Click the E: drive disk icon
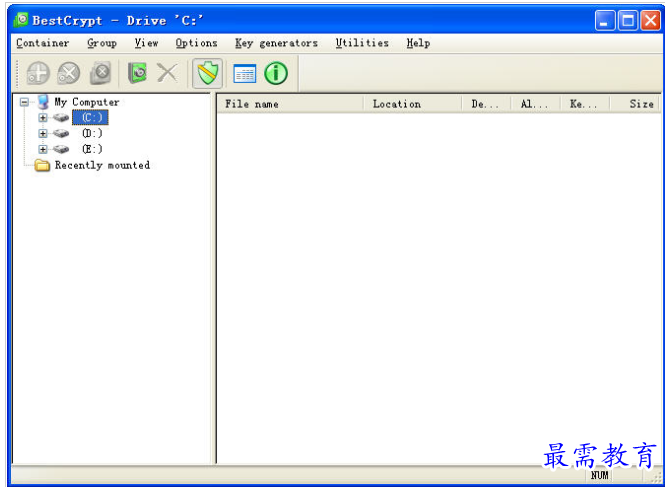This screenshot has height=487, width=665. pyautogui.click(x=61, y=149)
